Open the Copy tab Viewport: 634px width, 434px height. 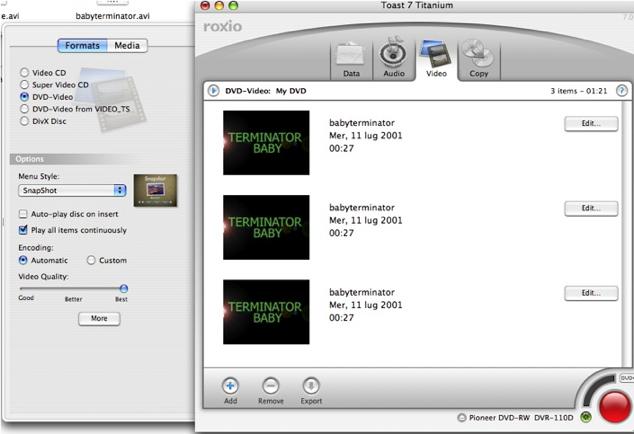pos(479,59)
